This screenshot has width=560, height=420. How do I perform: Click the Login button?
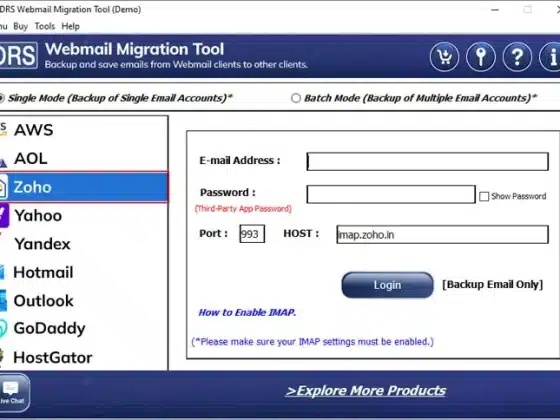(387, 285)
